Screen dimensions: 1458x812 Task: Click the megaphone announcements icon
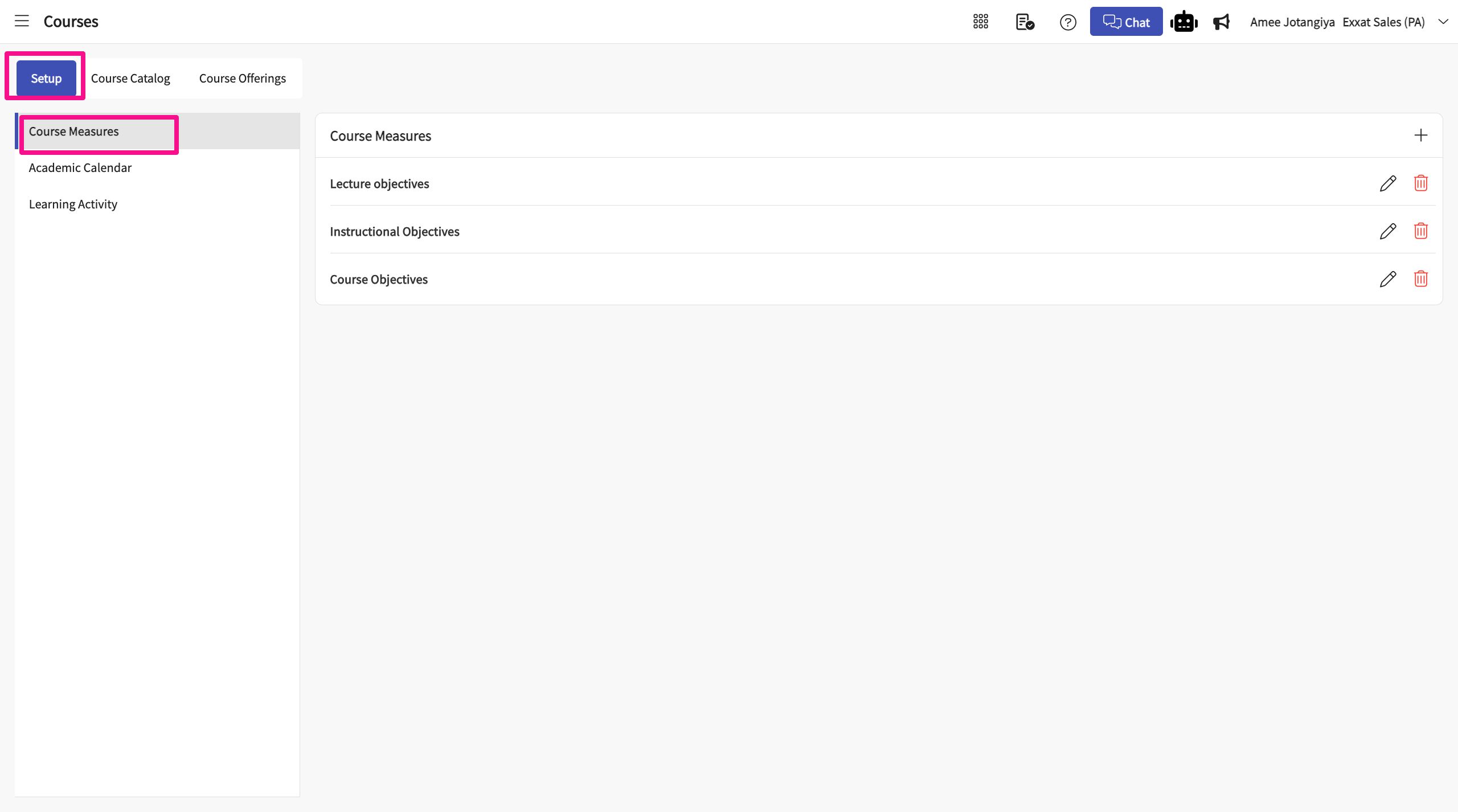pyautogui.click(x=1221, y=22)
